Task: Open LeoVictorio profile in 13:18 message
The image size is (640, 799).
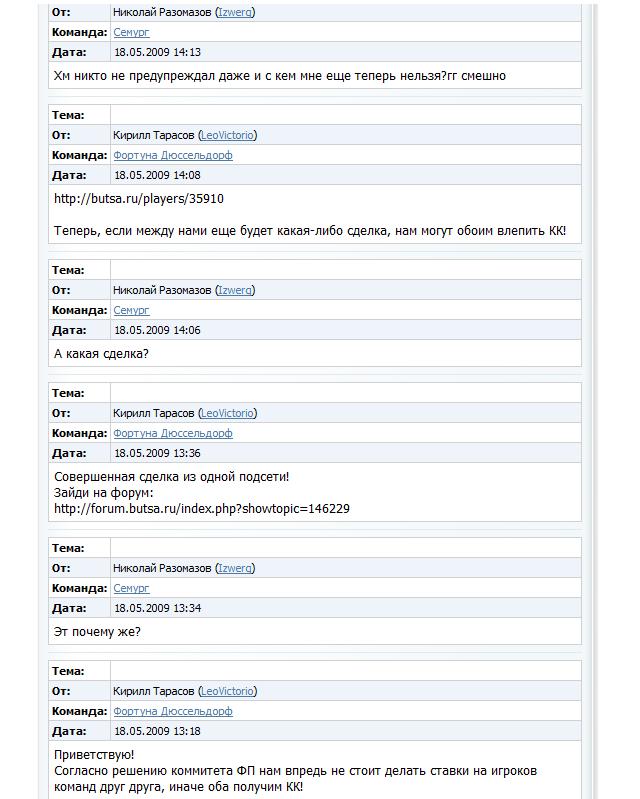Action: 227,691
